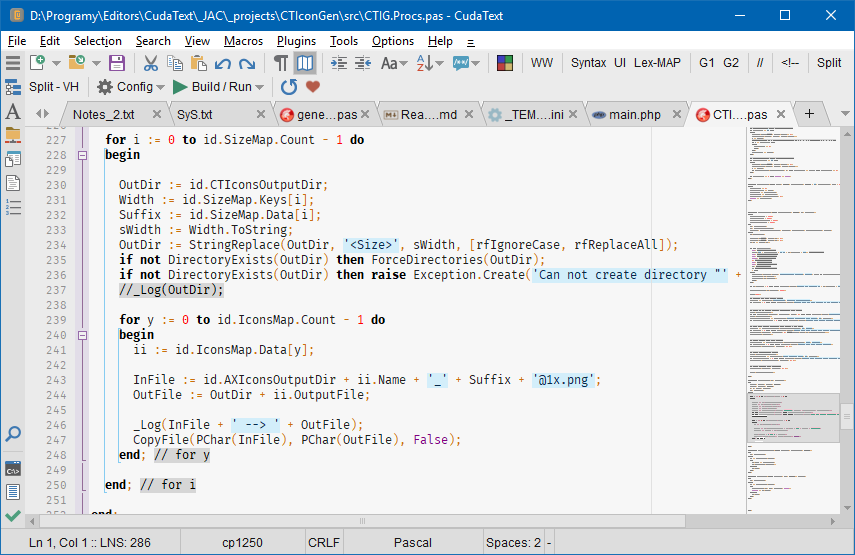Open the code tree sidebar panel icon
Image resolution: width=855 pixels, height=555 pixels.
pos(13,87)
